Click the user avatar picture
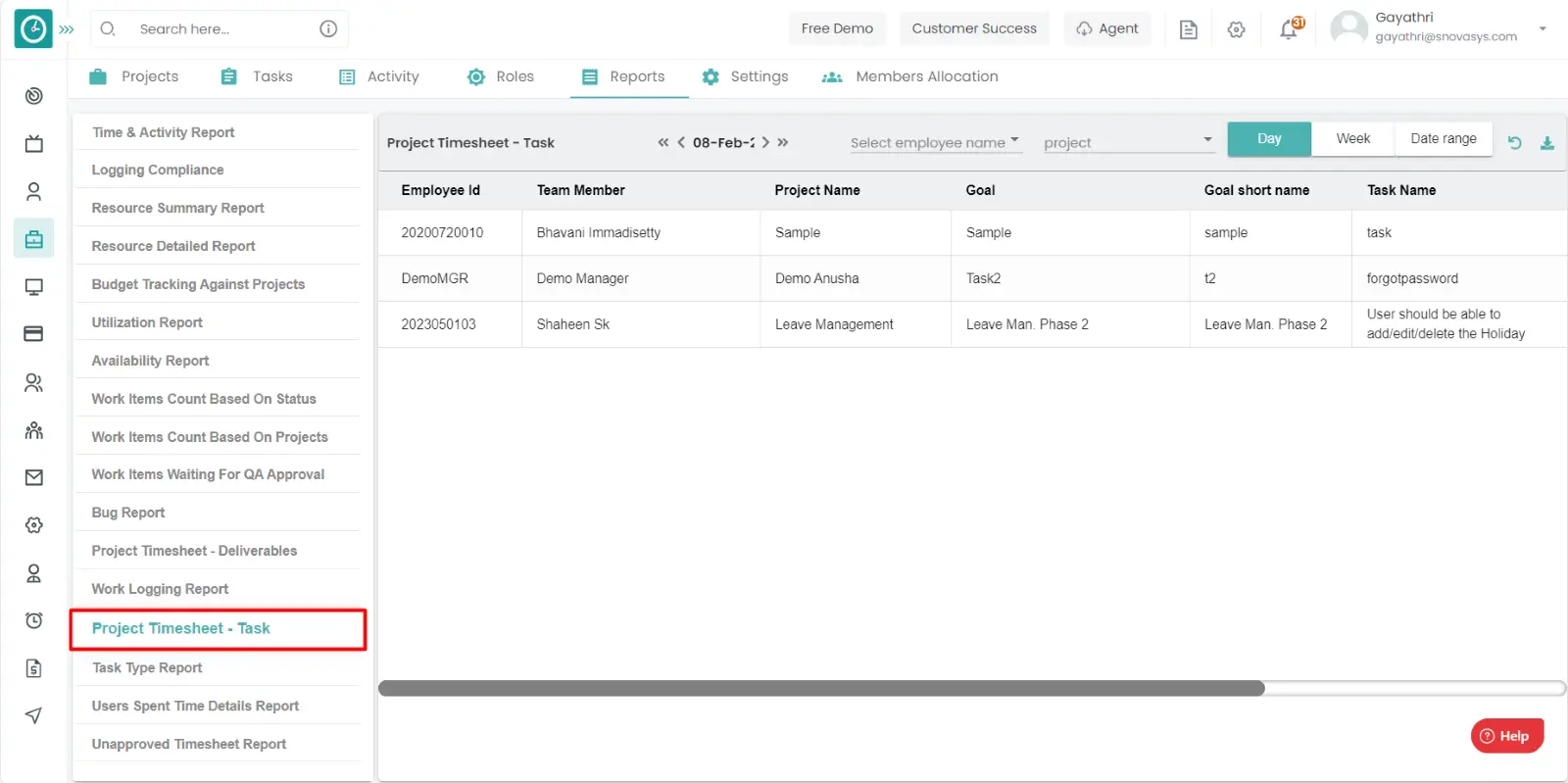This screenshot has height=783, width=1568. point(1348,27)
